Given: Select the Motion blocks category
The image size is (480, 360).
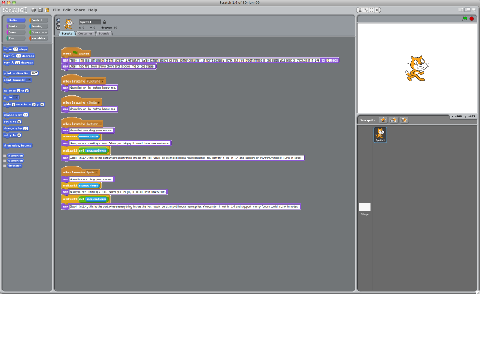Looking at the screenshot, I should [x=16, y=20].
